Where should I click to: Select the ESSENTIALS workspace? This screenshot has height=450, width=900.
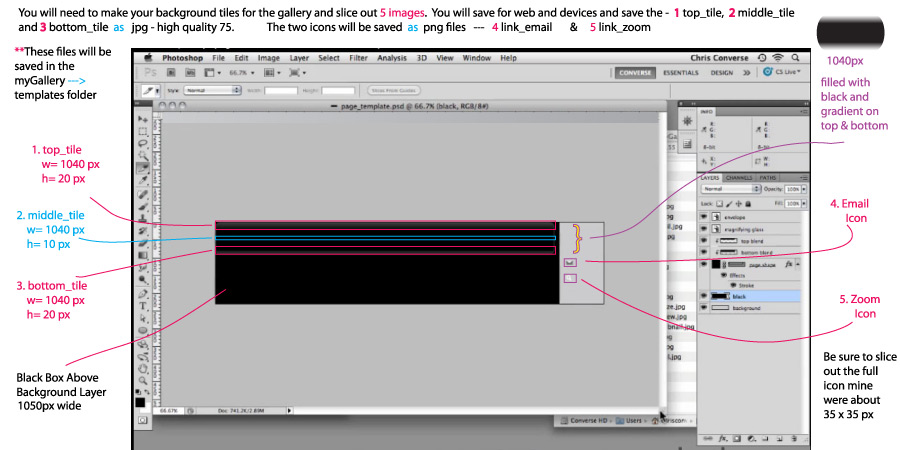point(681,73)
